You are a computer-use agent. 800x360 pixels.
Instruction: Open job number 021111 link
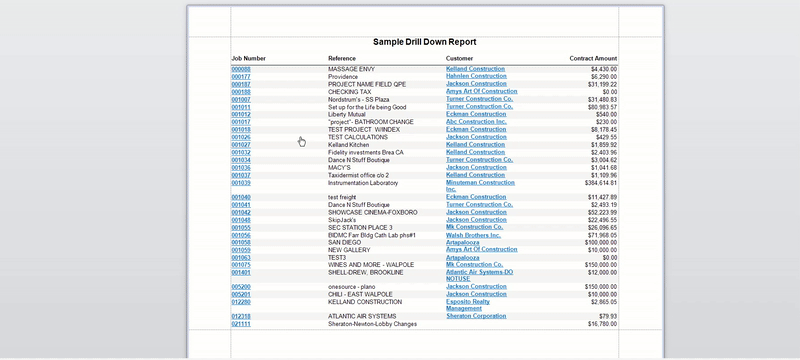pos(241,325)
